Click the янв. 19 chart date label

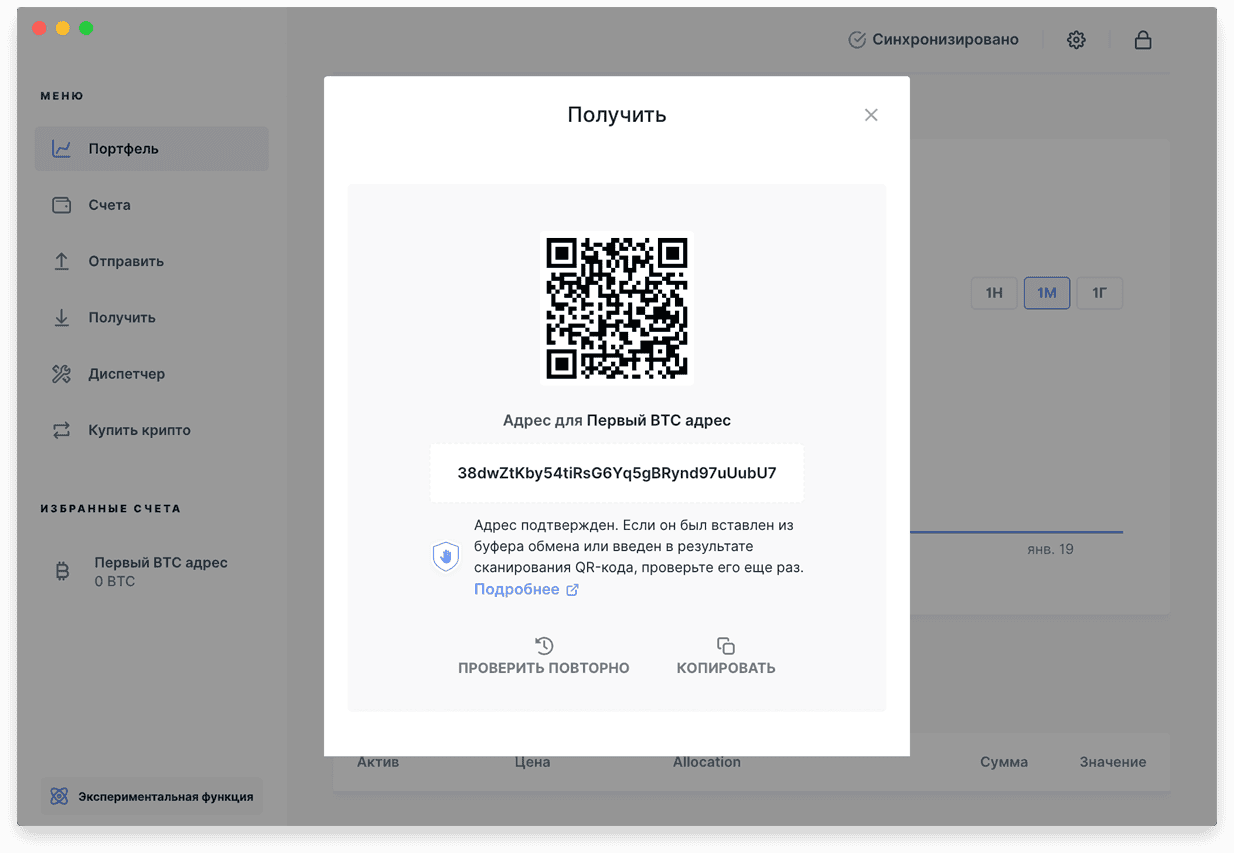tap(1050, 549)
